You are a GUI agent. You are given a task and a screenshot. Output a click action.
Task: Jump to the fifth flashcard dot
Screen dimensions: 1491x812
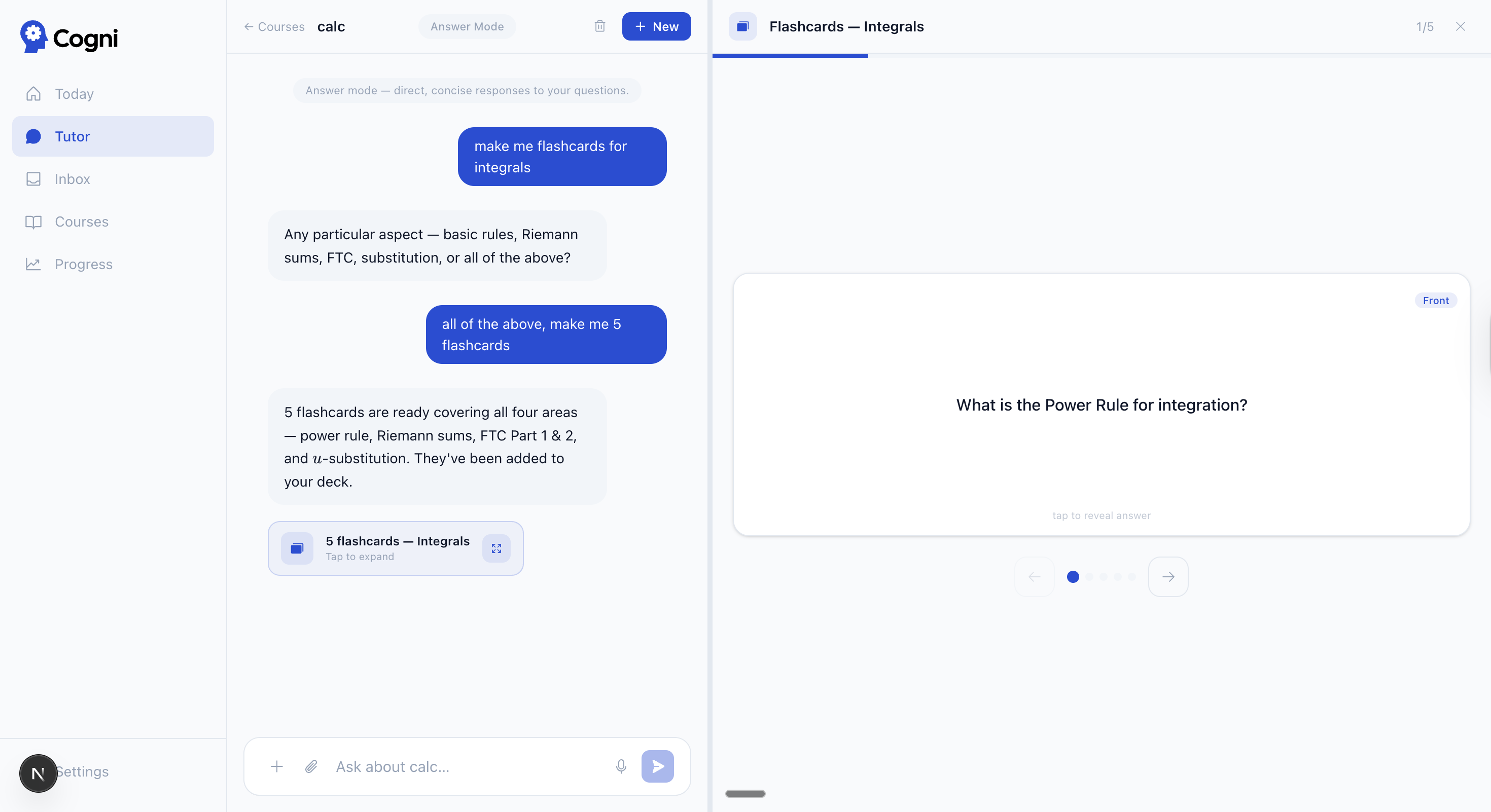[1132, 577]
